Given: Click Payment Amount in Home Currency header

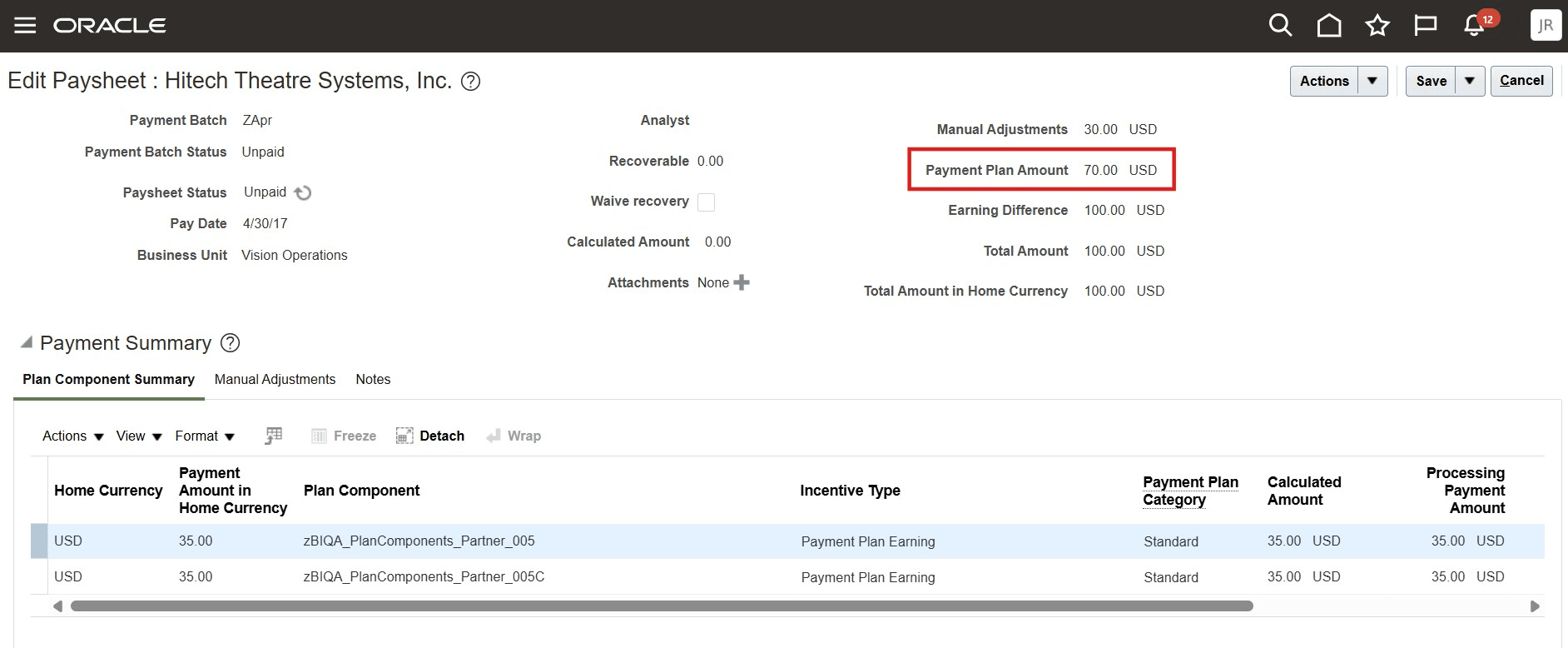Looking at the screenshot, I should (x=233, y=491).
